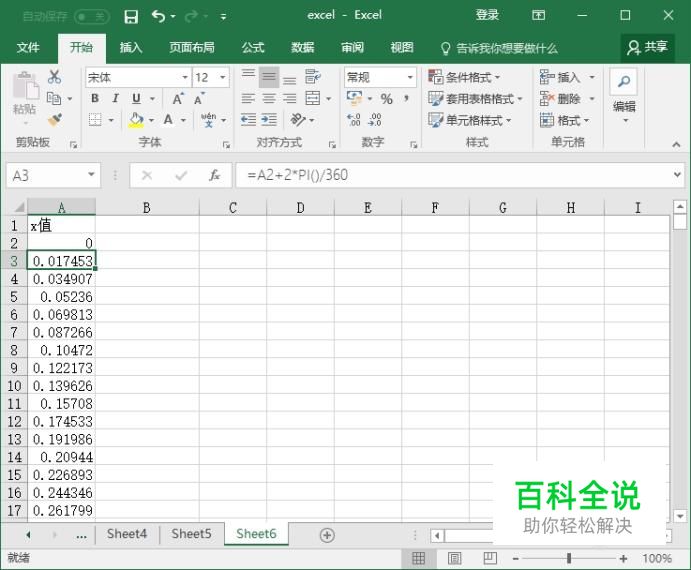Image resolution: width=691 pixels, height=570 pixels.
Task: Apply cell borders icon
Action: (95, 119)
